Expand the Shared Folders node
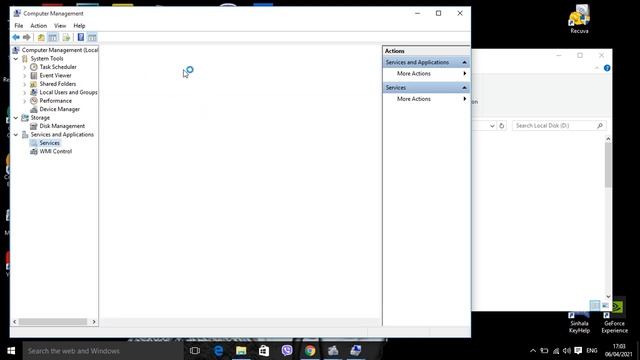Viewport: 640px width, 360px height. [x=24, y=84]
